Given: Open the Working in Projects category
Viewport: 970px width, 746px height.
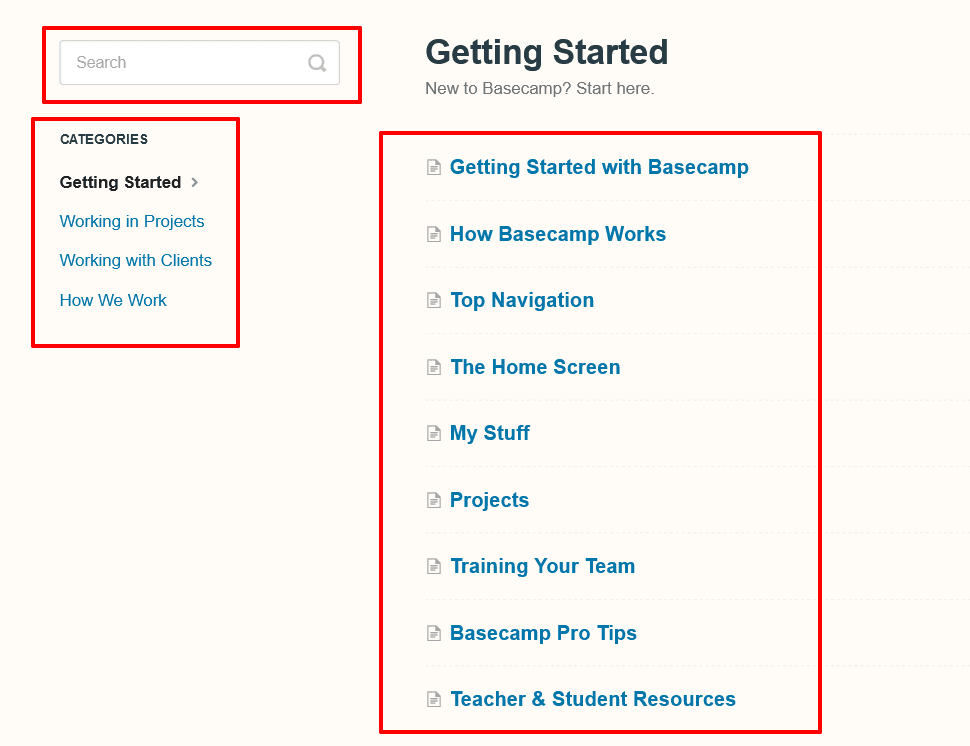Looking at the screenshot, I should click(132, 221).
